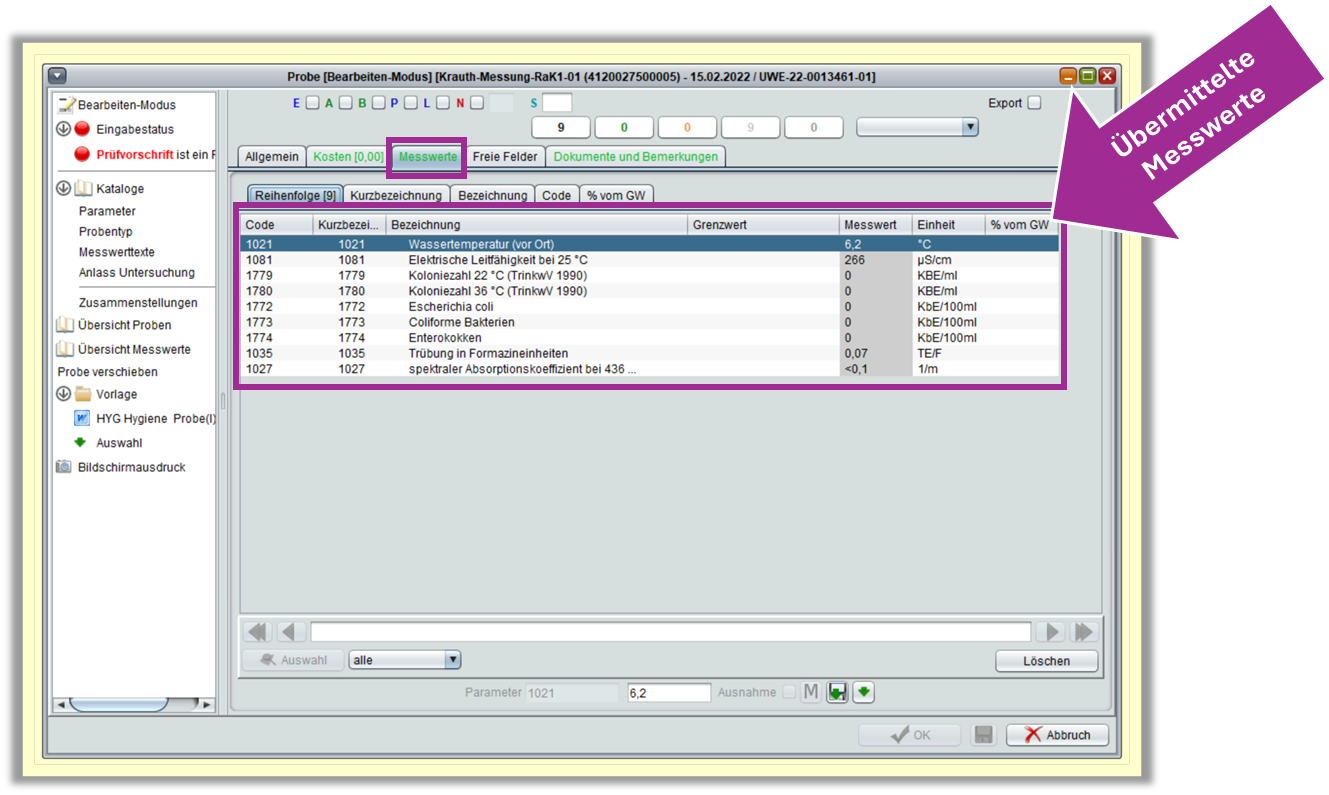1329x795 pixels.
Task: Click the Bildschirmausdruck camera icon
Action: point(64,467)
